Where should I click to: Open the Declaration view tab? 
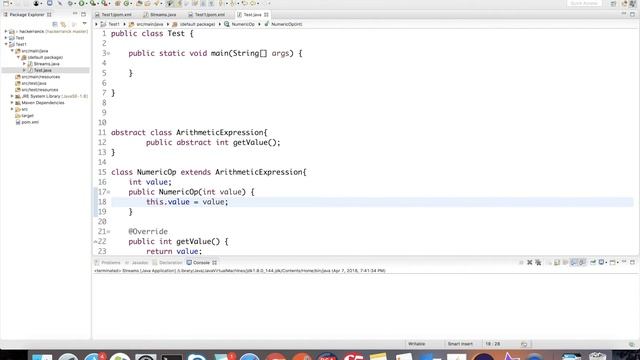167,262
